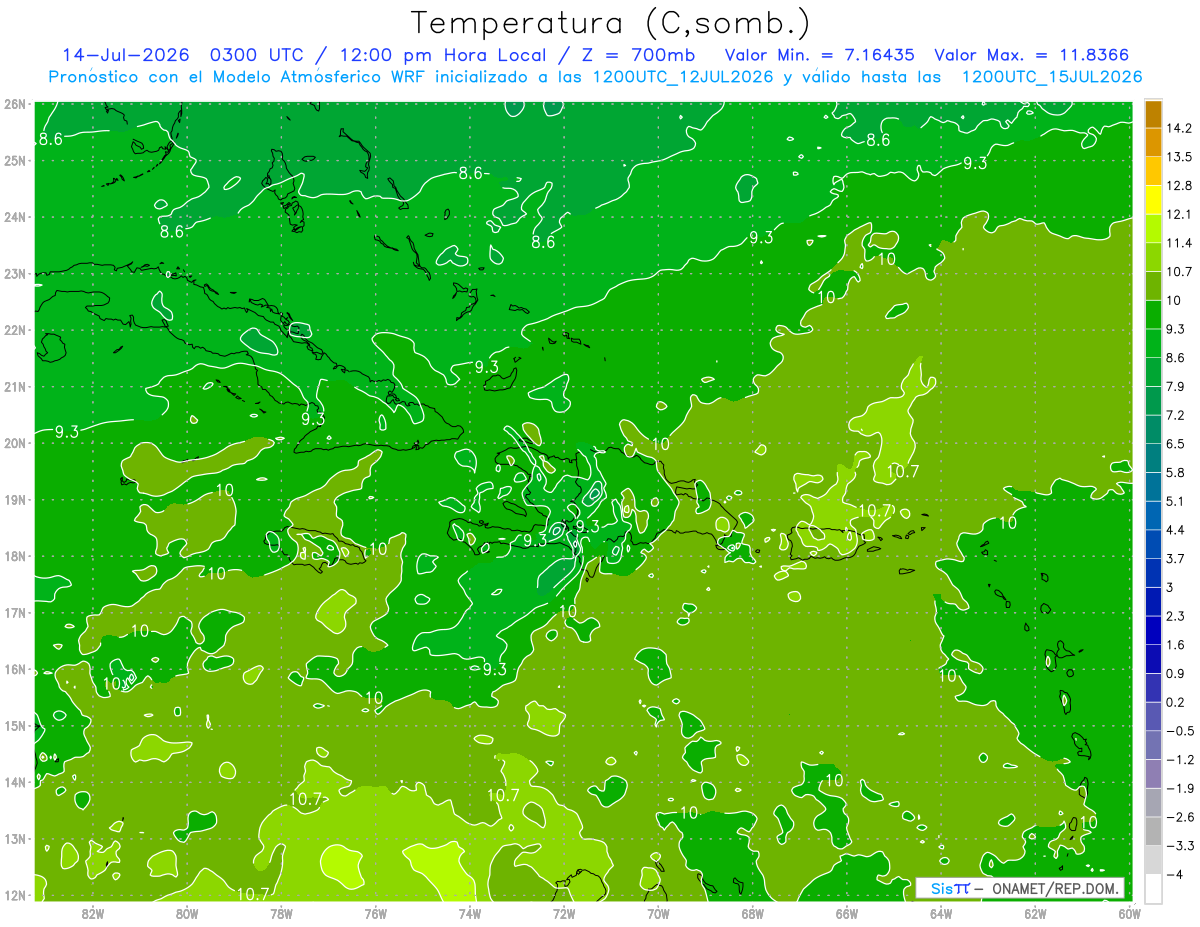1200x927 pixels.
Task: Pick gray legend swatch between -2.6 and -3.3
Action: click(1153, 831)
